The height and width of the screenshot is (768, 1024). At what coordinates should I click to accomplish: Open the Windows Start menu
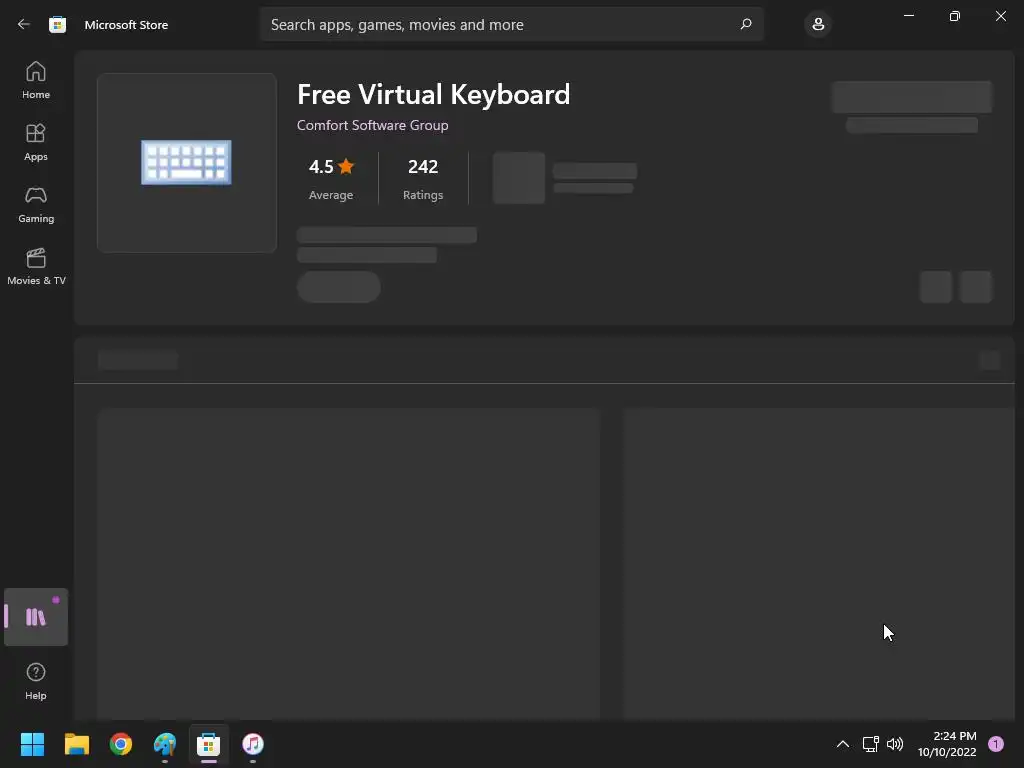32,744
